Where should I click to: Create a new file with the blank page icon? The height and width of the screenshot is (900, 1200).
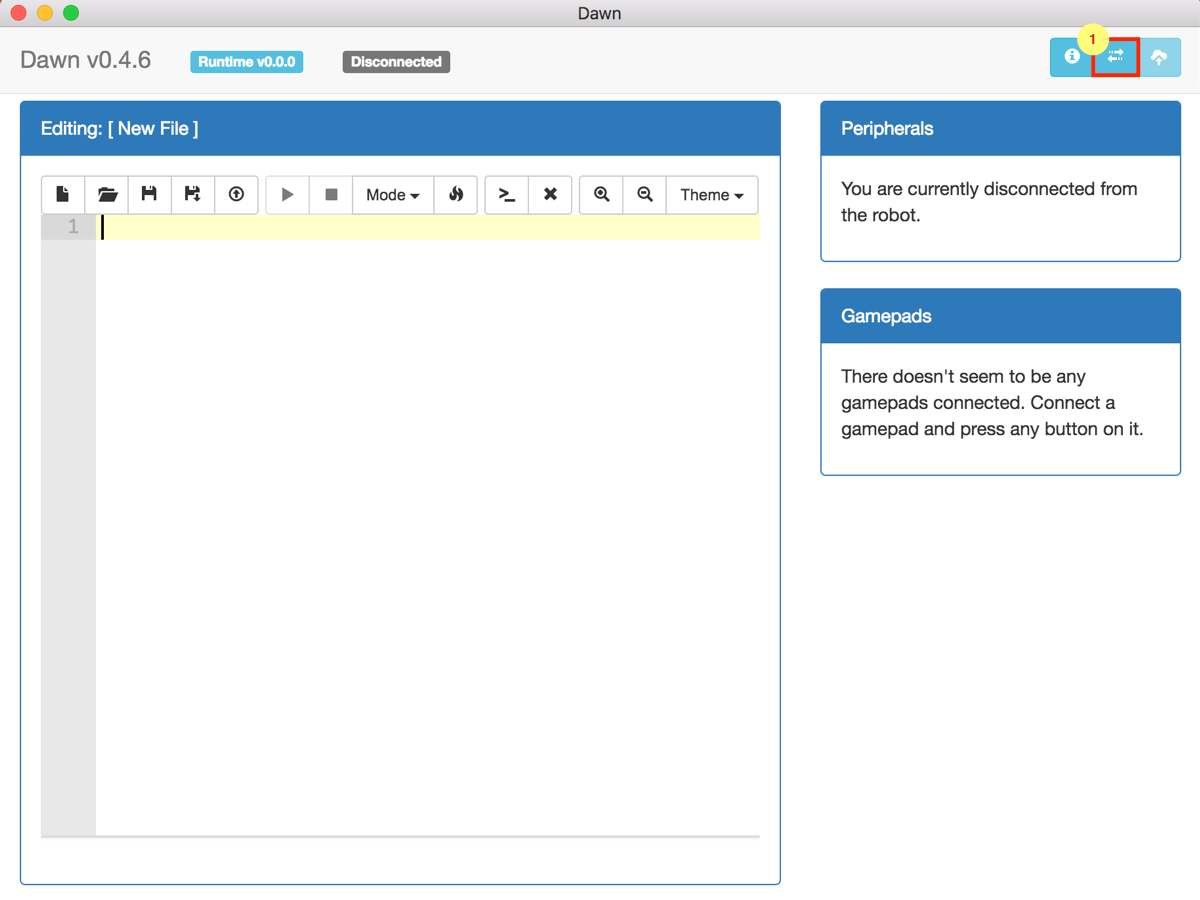63,194
